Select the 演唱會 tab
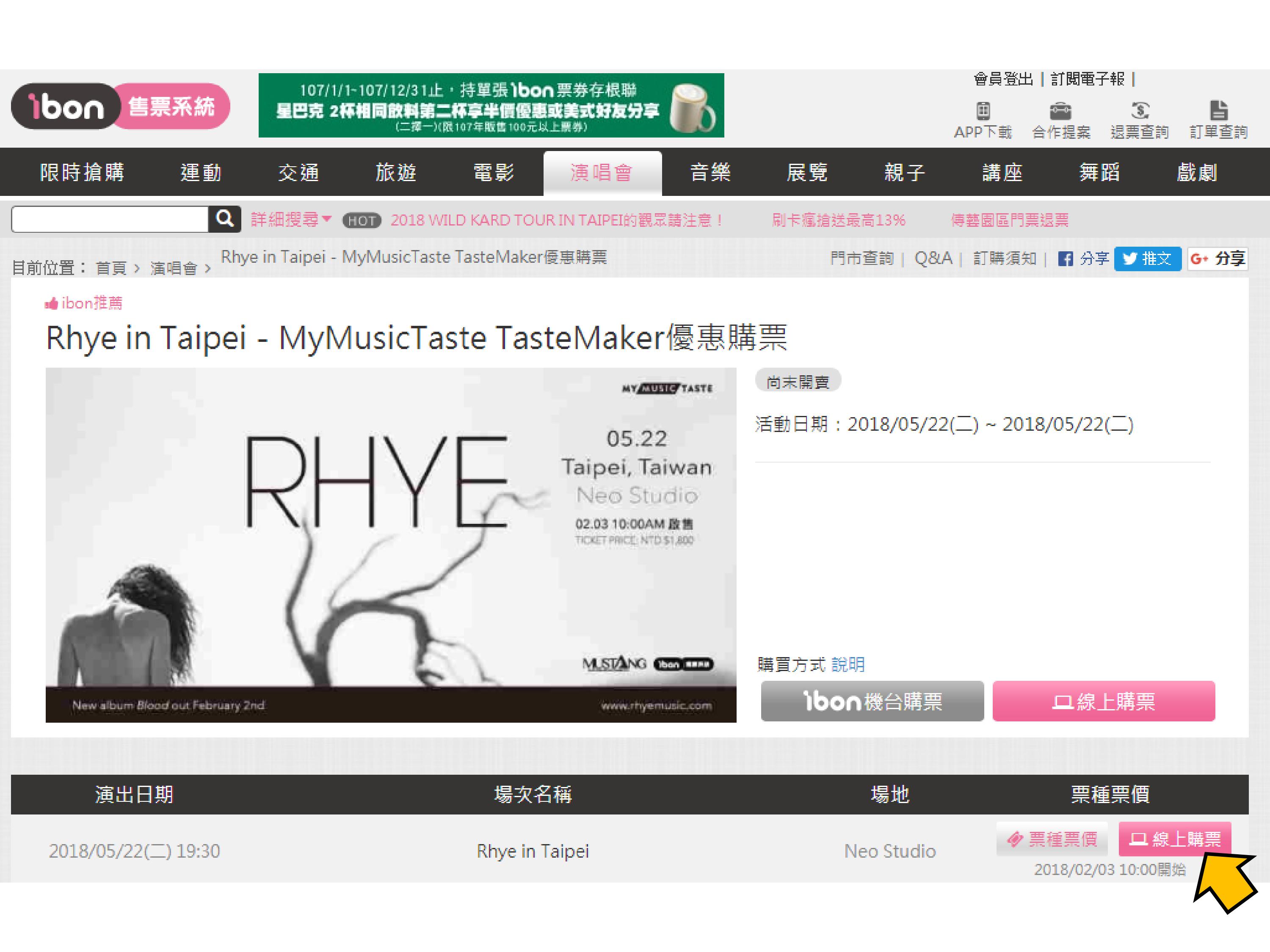The image size is (1270, 952). 602,173
